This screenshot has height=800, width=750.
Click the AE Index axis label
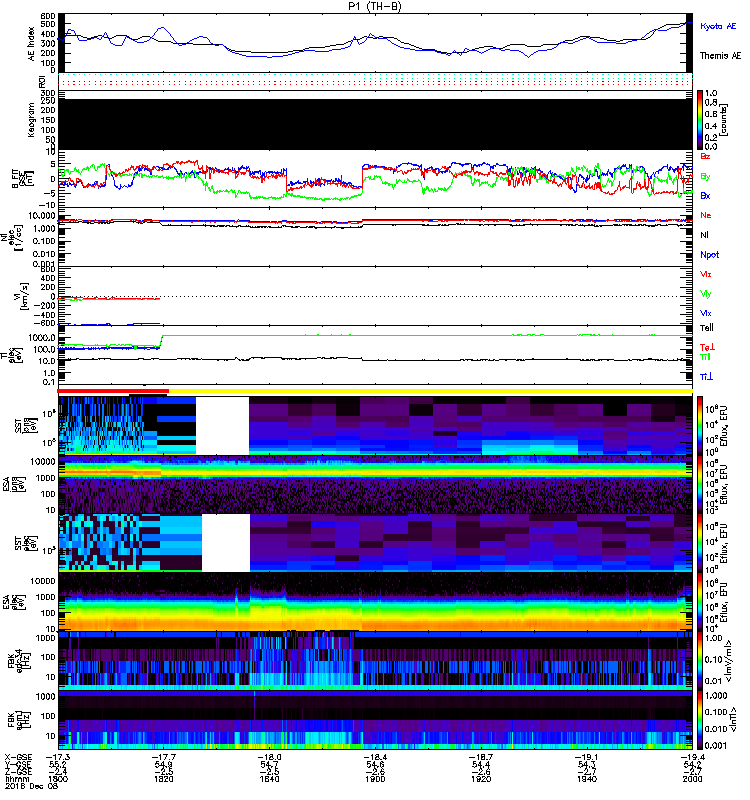tap(32, 44)
